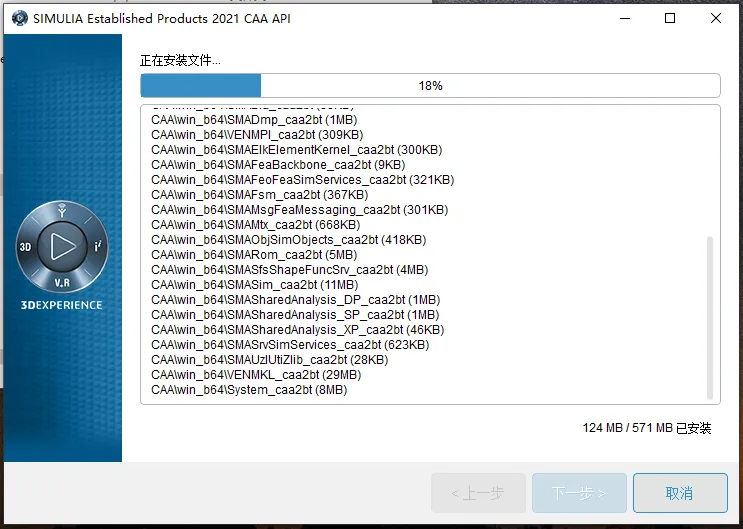
Task: Select the SMASharedAnalysis_DP_caa2bt row
Action: tap(296, 300)
